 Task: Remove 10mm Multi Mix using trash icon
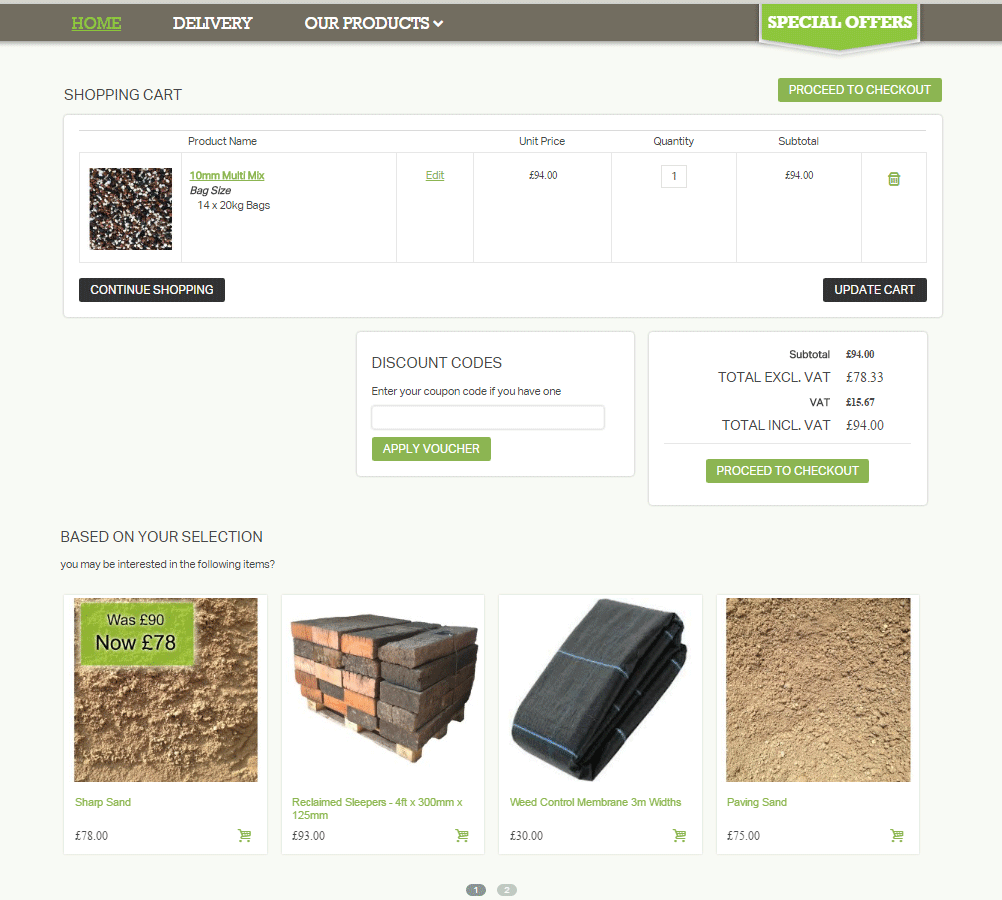893,178
